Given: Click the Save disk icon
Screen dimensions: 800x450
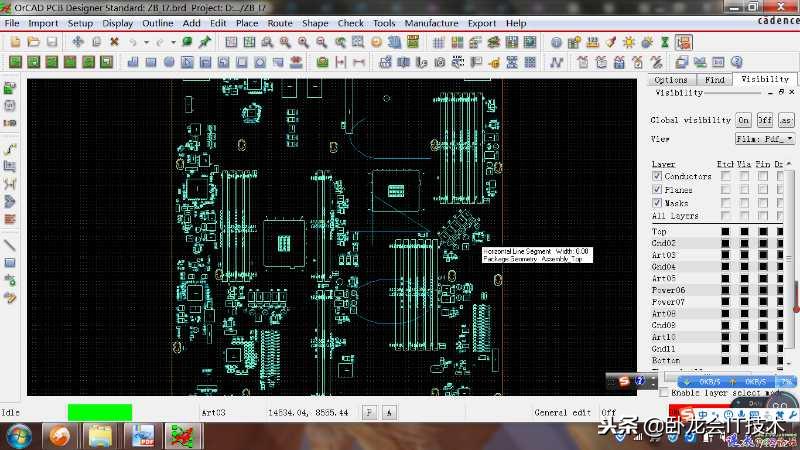Looking at the screenshot, I should coord(51,42).
